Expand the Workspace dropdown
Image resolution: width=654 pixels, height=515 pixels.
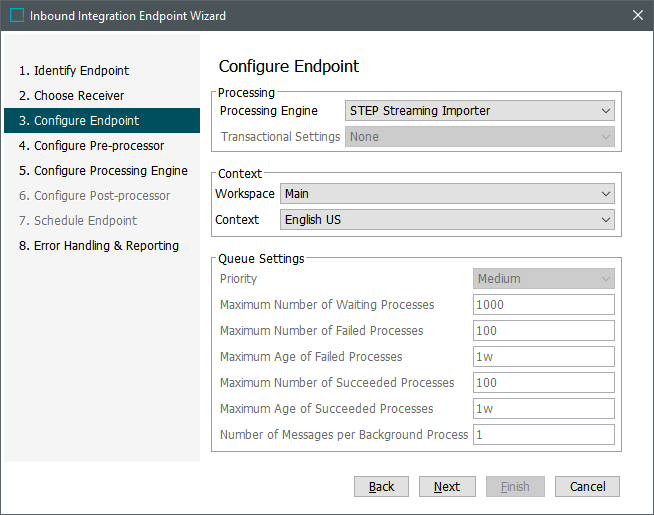click(447, 194)
